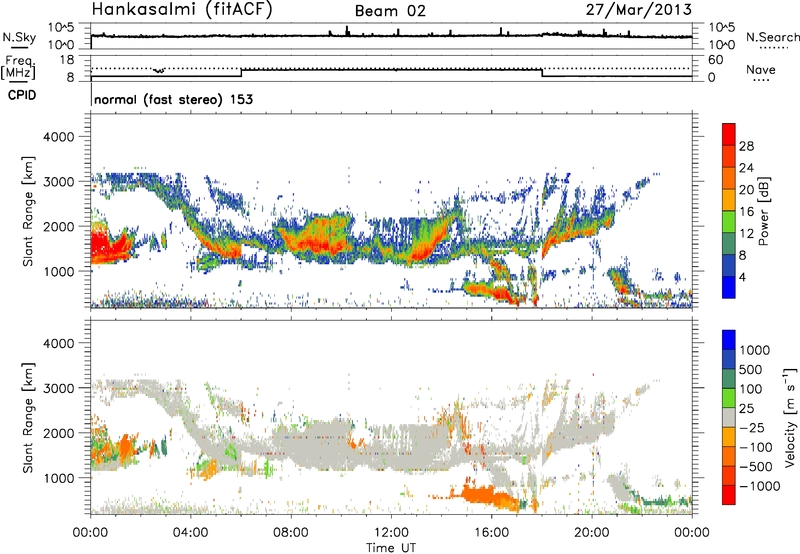Select the Freq. [MHz] axis label

click(19, 68)
